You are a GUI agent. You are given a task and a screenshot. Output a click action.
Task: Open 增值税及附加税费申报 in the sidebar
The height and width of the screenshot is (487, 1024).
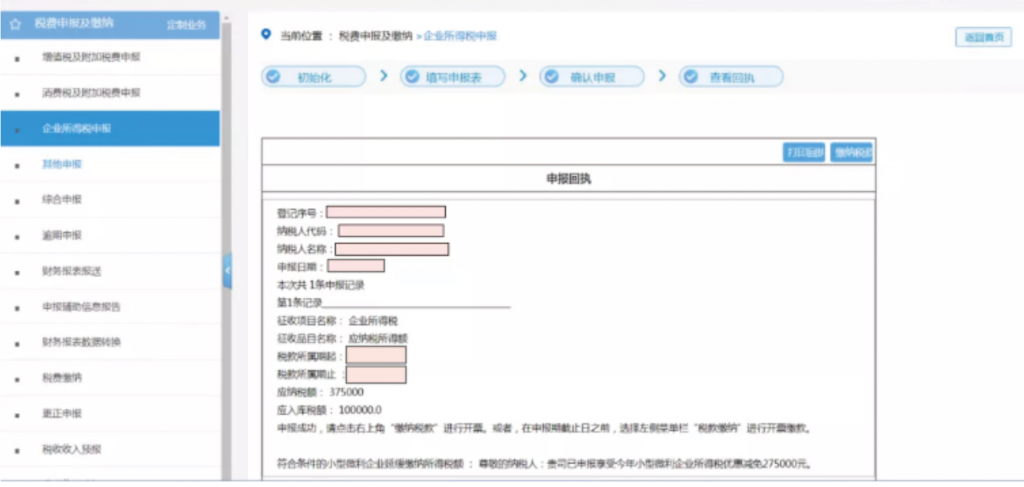[91, 57]
